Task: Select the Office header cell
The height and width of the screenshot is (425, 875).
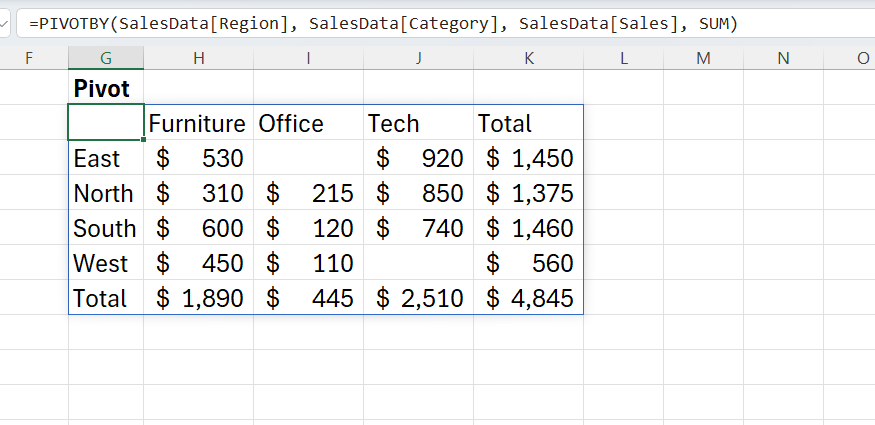Action: click(x=308, y=122)
